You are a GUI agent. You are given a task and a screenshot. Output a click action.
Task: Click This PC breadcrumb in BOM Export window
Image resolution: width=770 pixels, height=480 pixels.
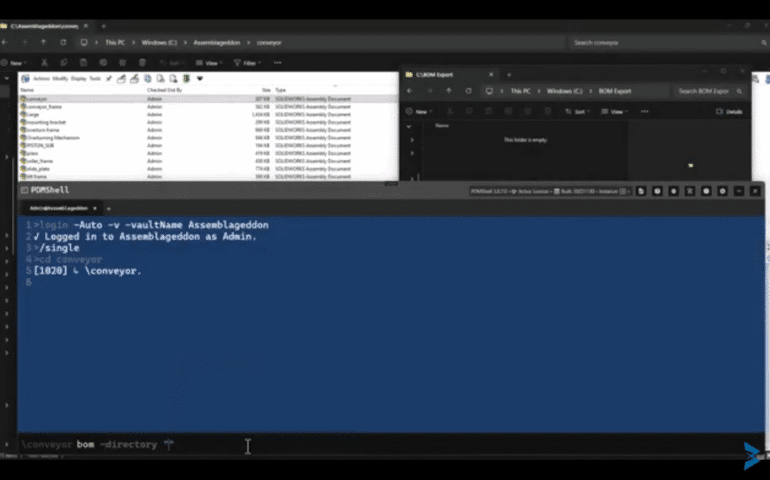click(521, 91)
